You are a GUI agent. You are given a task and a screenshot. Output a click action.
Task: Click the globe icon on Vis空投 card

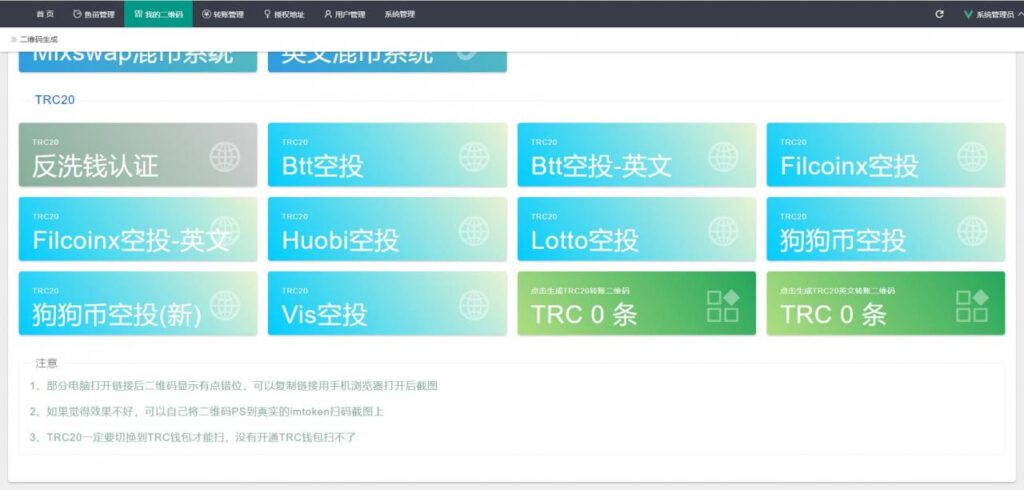[474, 305]
